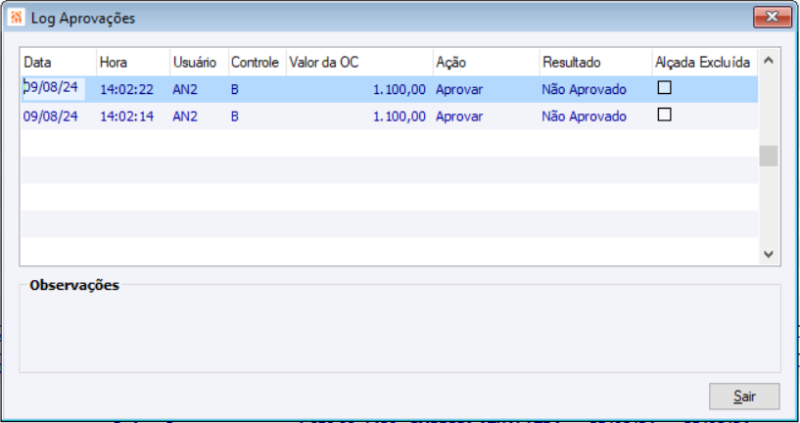800x423 pixels.
Task: Click the scrollbar up arrow
Action: (768, 61)
